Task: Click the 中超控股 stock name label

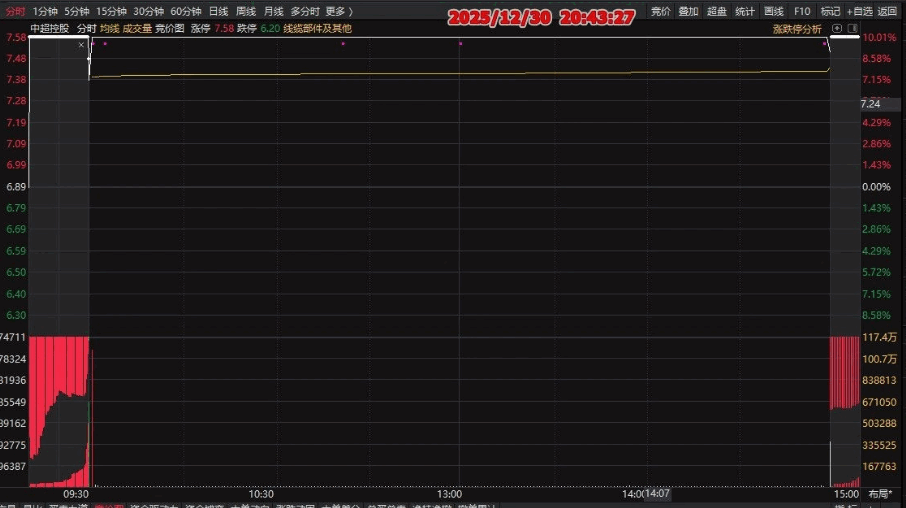Action: (50, 28)
